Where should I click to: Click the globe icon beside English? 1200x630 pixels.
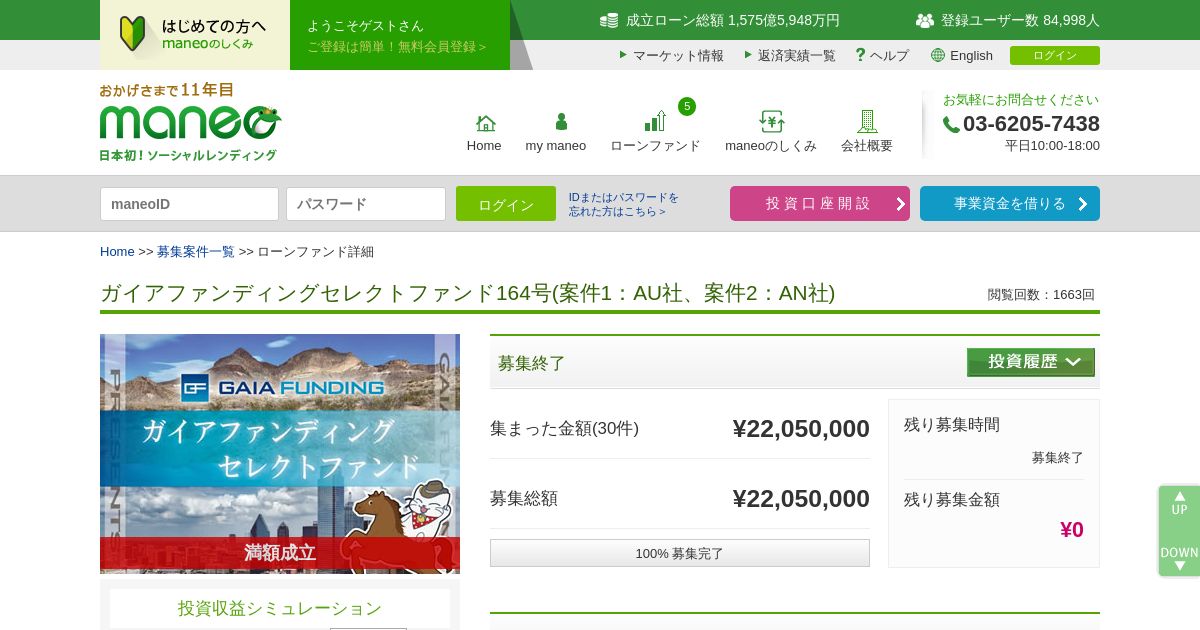938,55
